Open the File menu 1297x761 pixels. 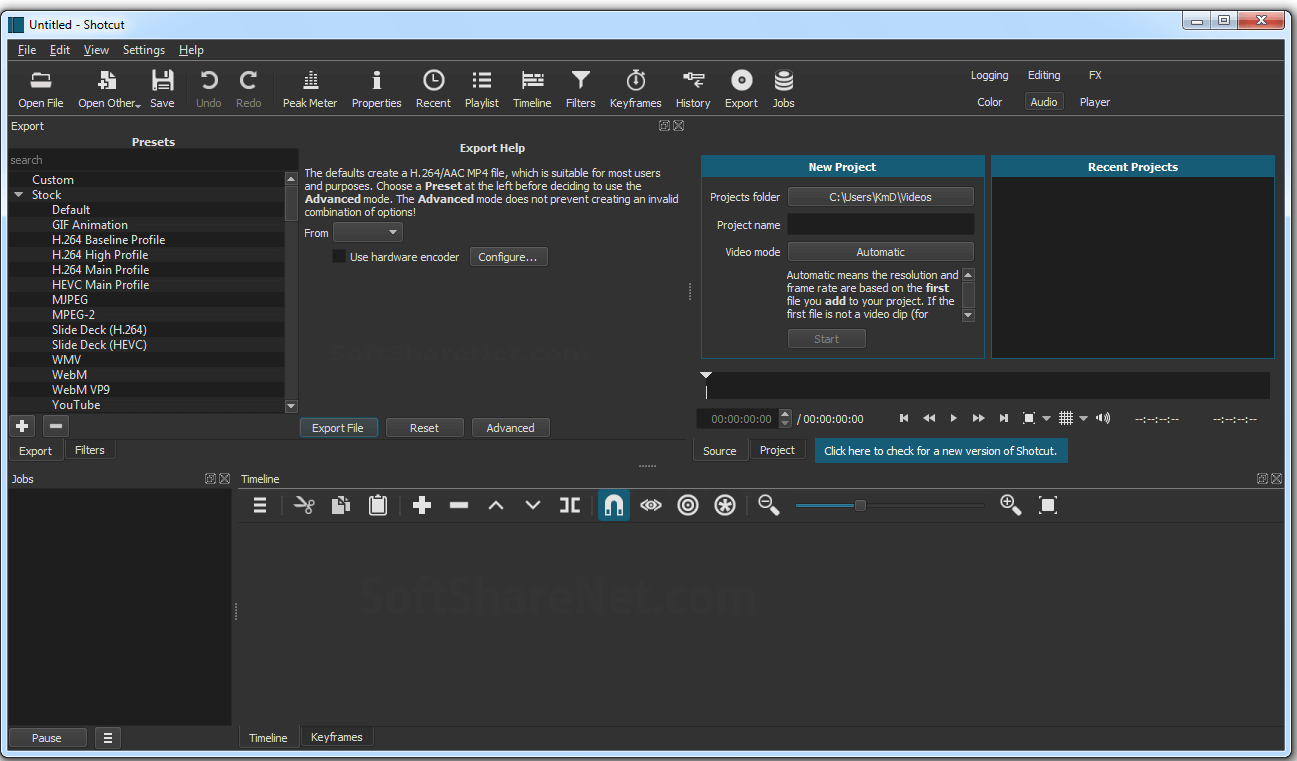(x=27, y=50)
